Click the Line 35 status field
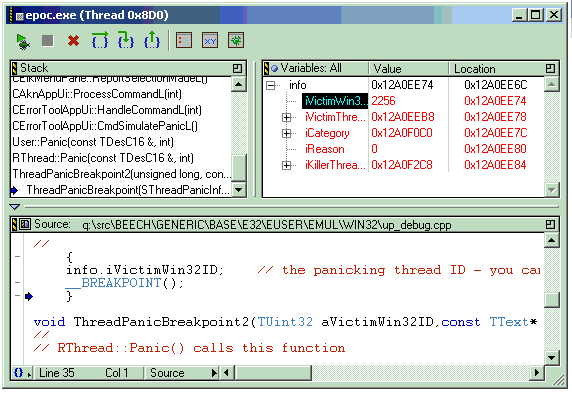This screenshot has height=393, width=572. click(x=57, y=373)
